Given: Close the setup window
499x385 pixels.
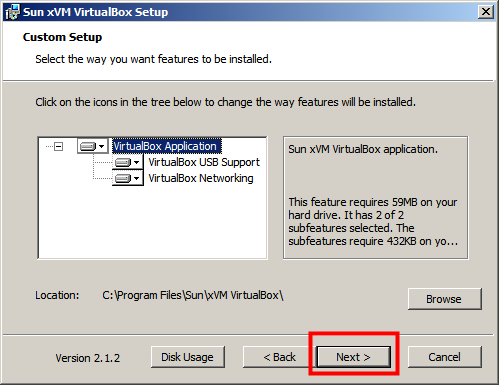Looking at the screenshot, I should tap(486, 12).
